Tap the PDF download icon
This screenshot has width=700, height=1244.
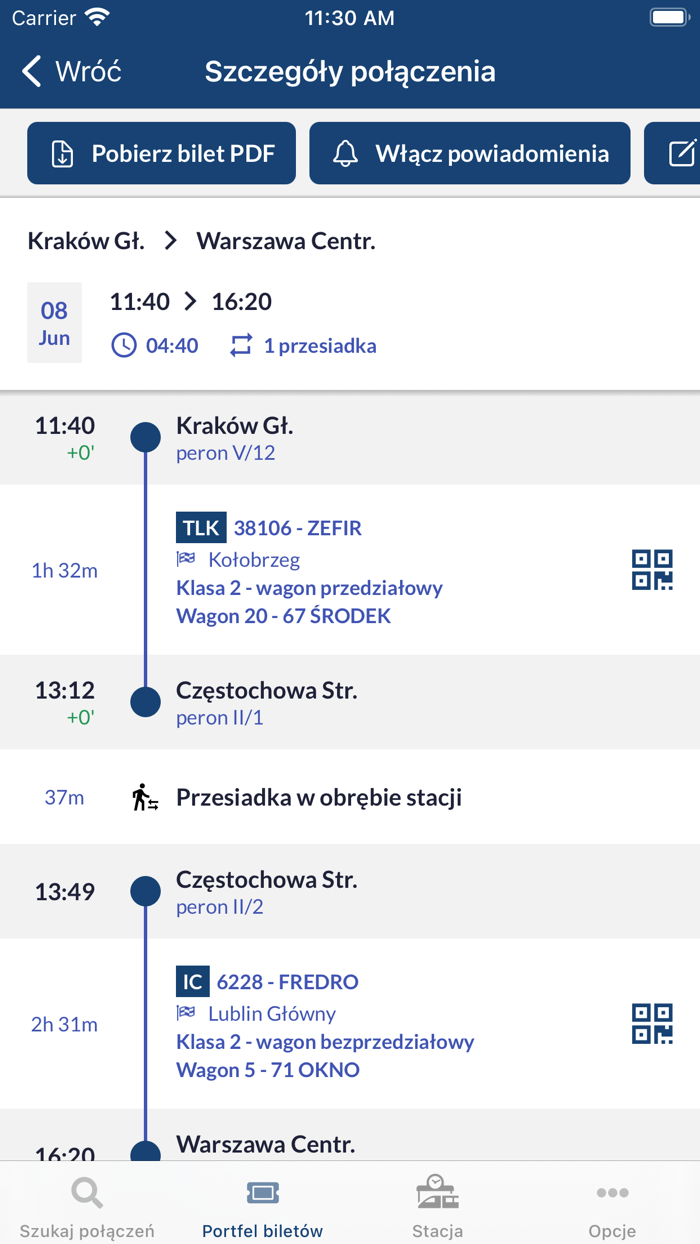(62, 154)
